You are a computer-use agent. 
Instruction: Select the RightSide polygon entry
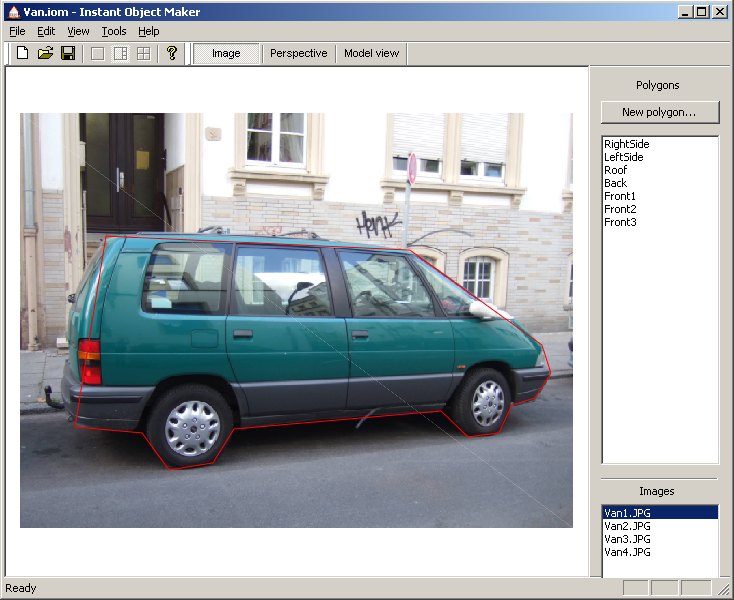pyautogui.click(x=660, y=144)
